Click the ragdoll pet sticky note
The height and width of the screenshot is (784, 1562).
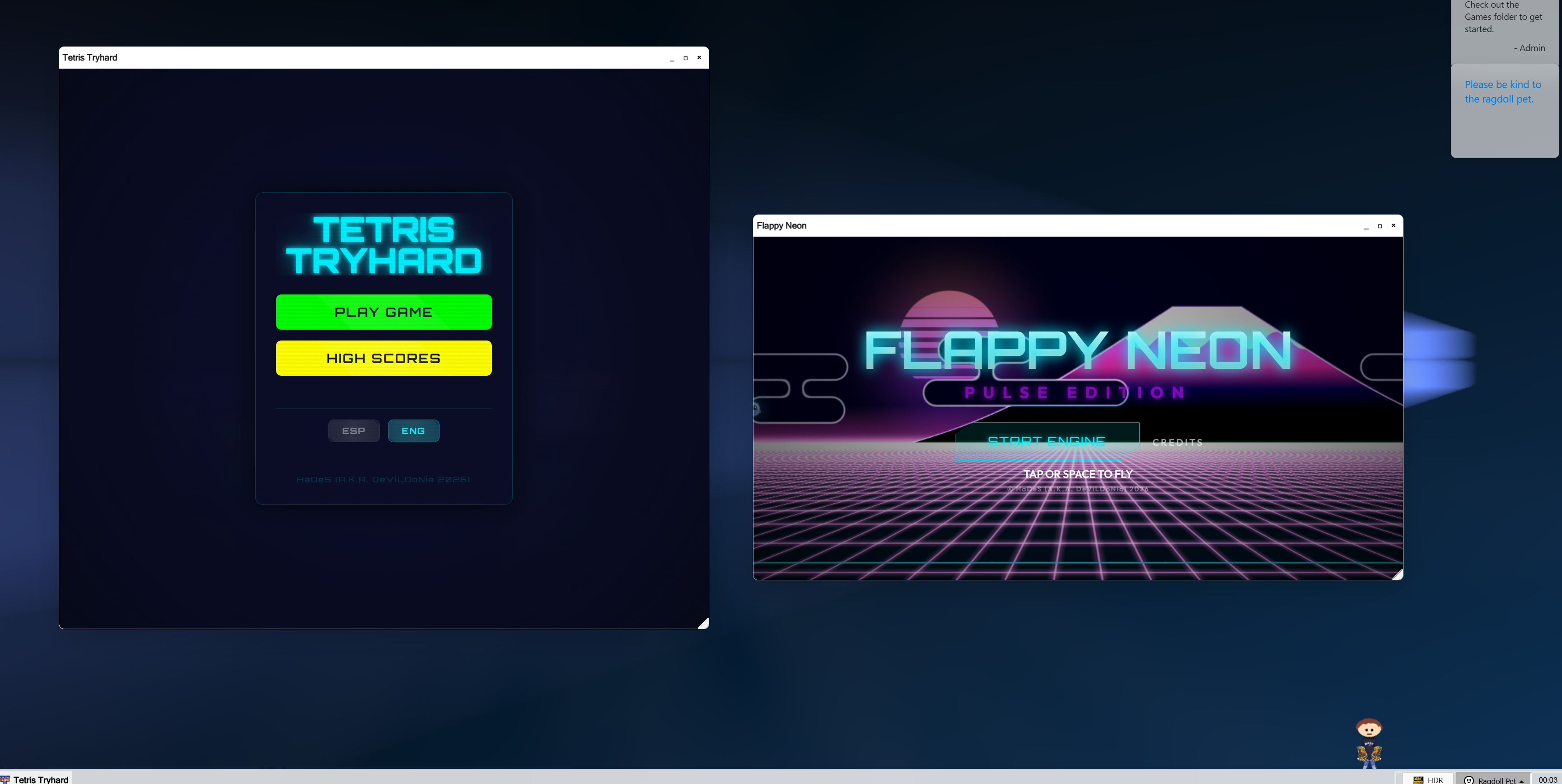point(1504,111)
